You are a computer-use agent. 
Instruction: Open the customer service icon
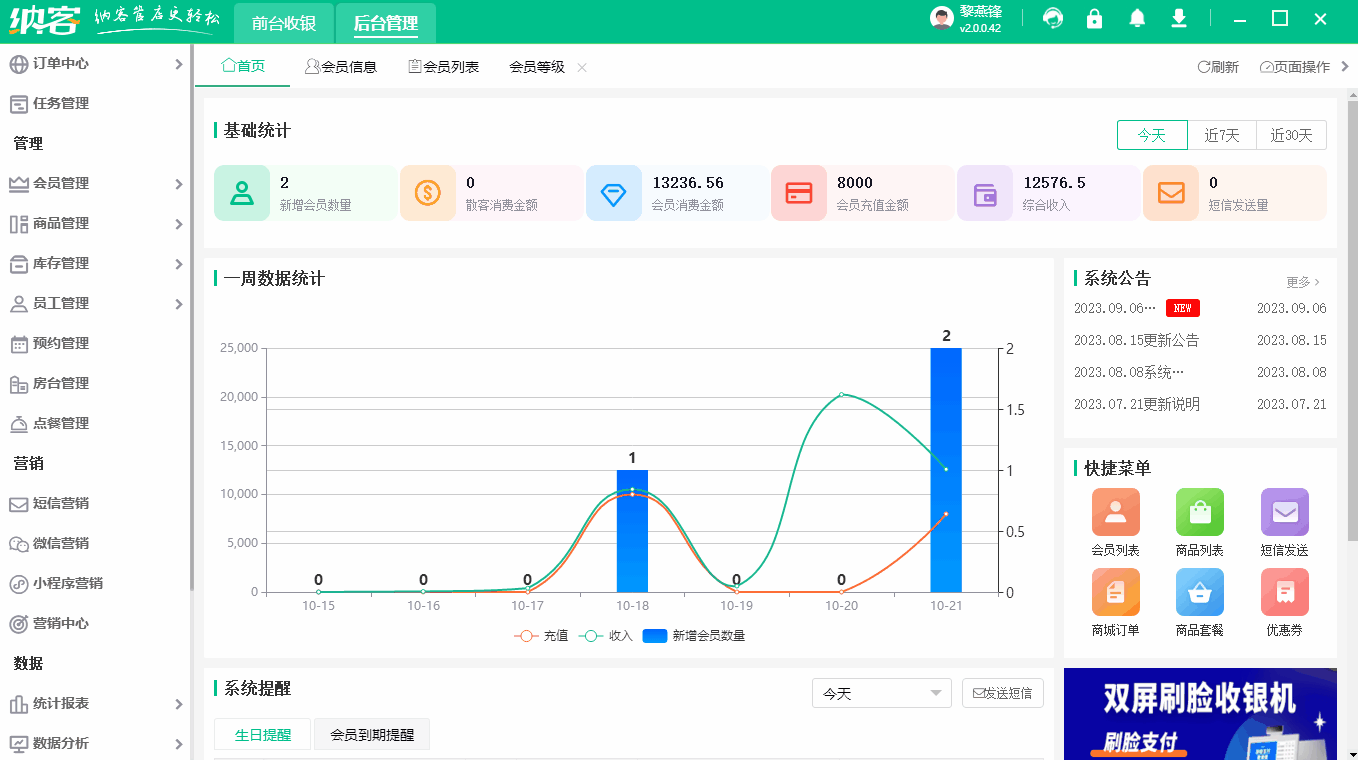click(1053, 18)
